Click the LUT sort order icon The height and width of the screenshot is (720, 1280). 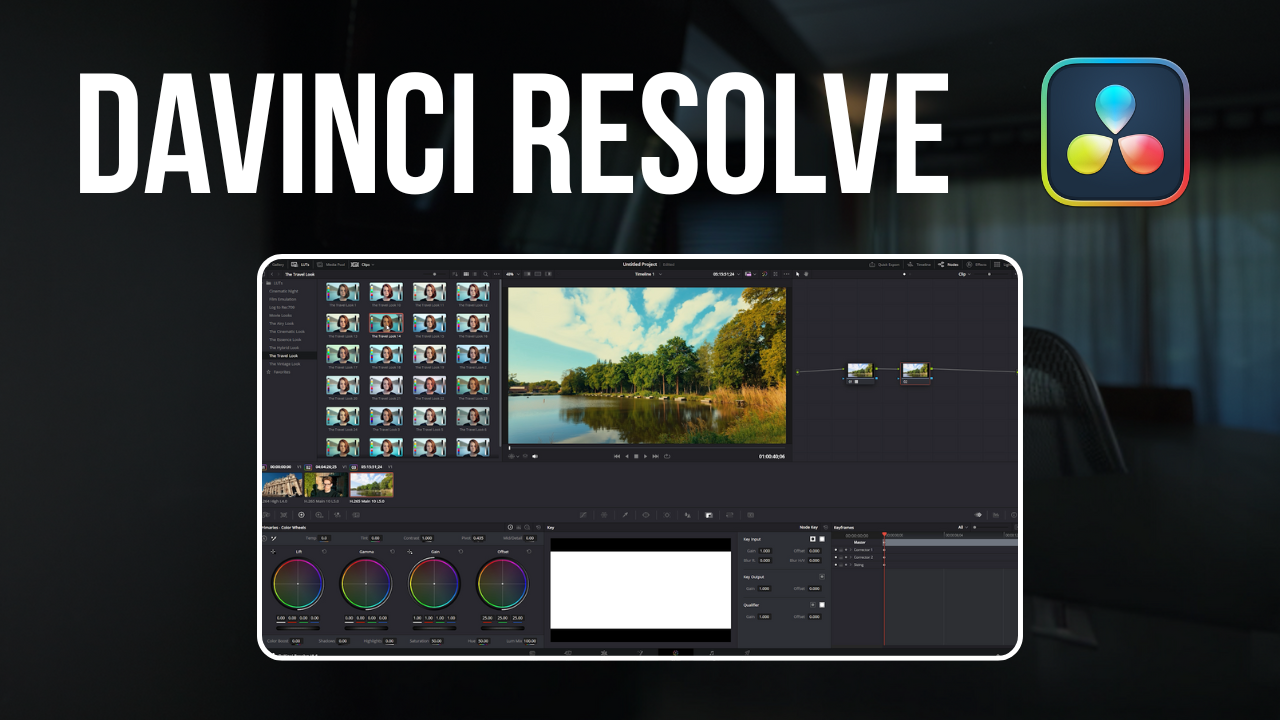click(x=454, y=274)
